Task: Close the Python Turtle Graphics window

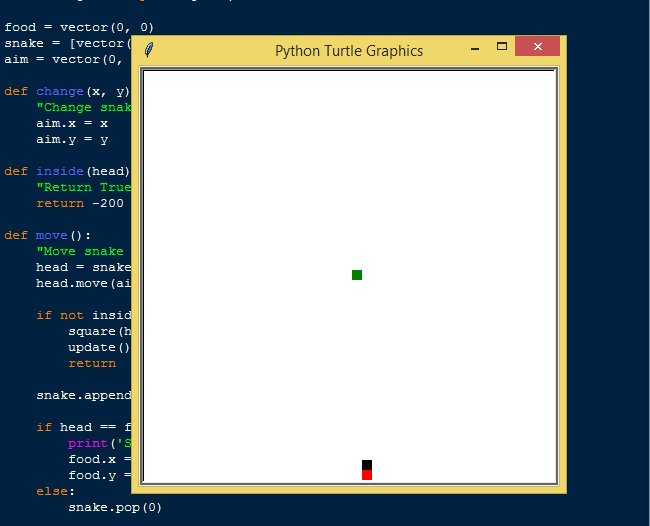Action: point(537,46)
